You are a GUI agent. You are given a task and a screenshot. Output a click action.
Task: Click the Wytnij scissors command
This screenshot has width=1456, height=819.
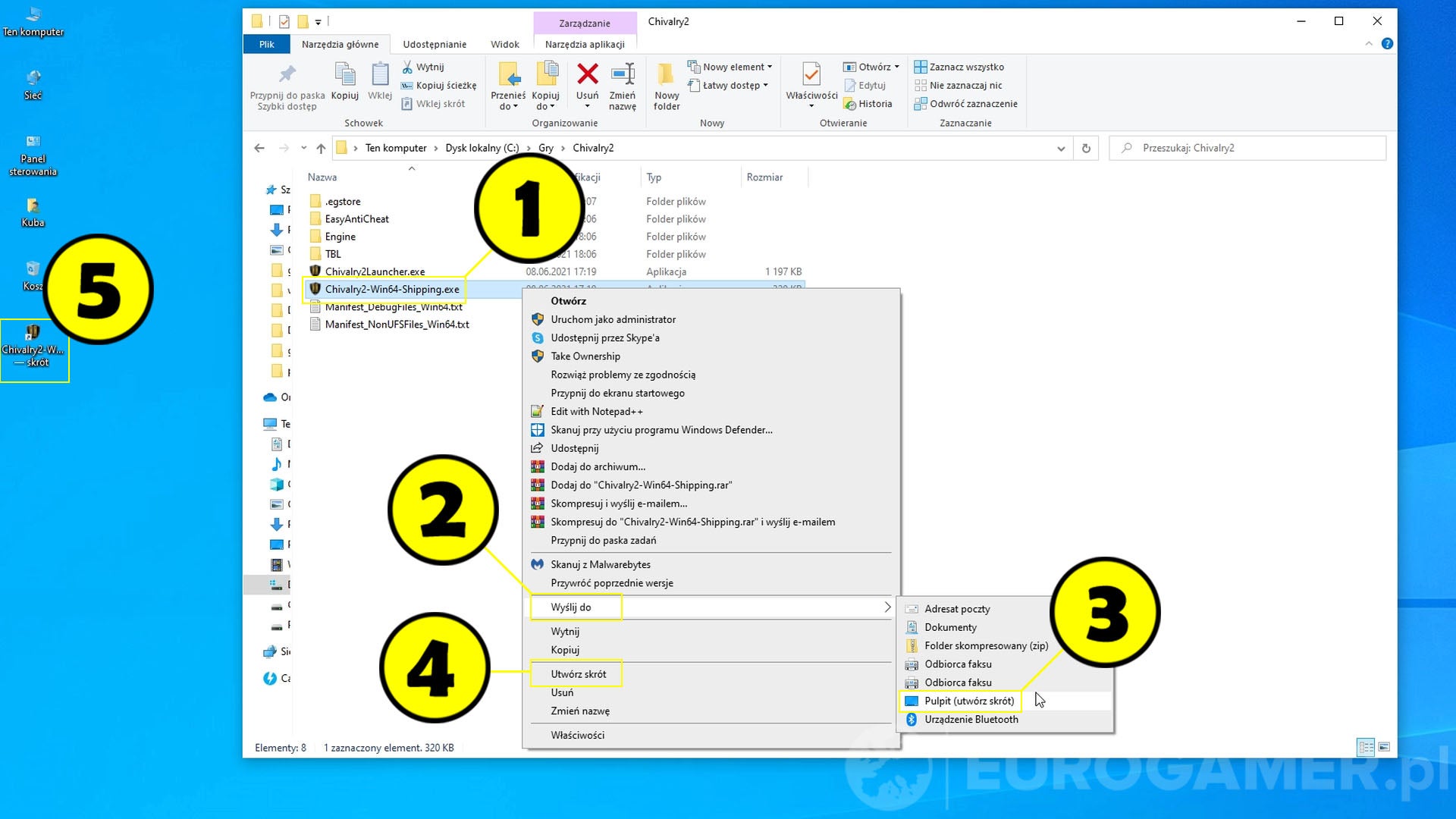pyautogui.click(x=423, y=67)
